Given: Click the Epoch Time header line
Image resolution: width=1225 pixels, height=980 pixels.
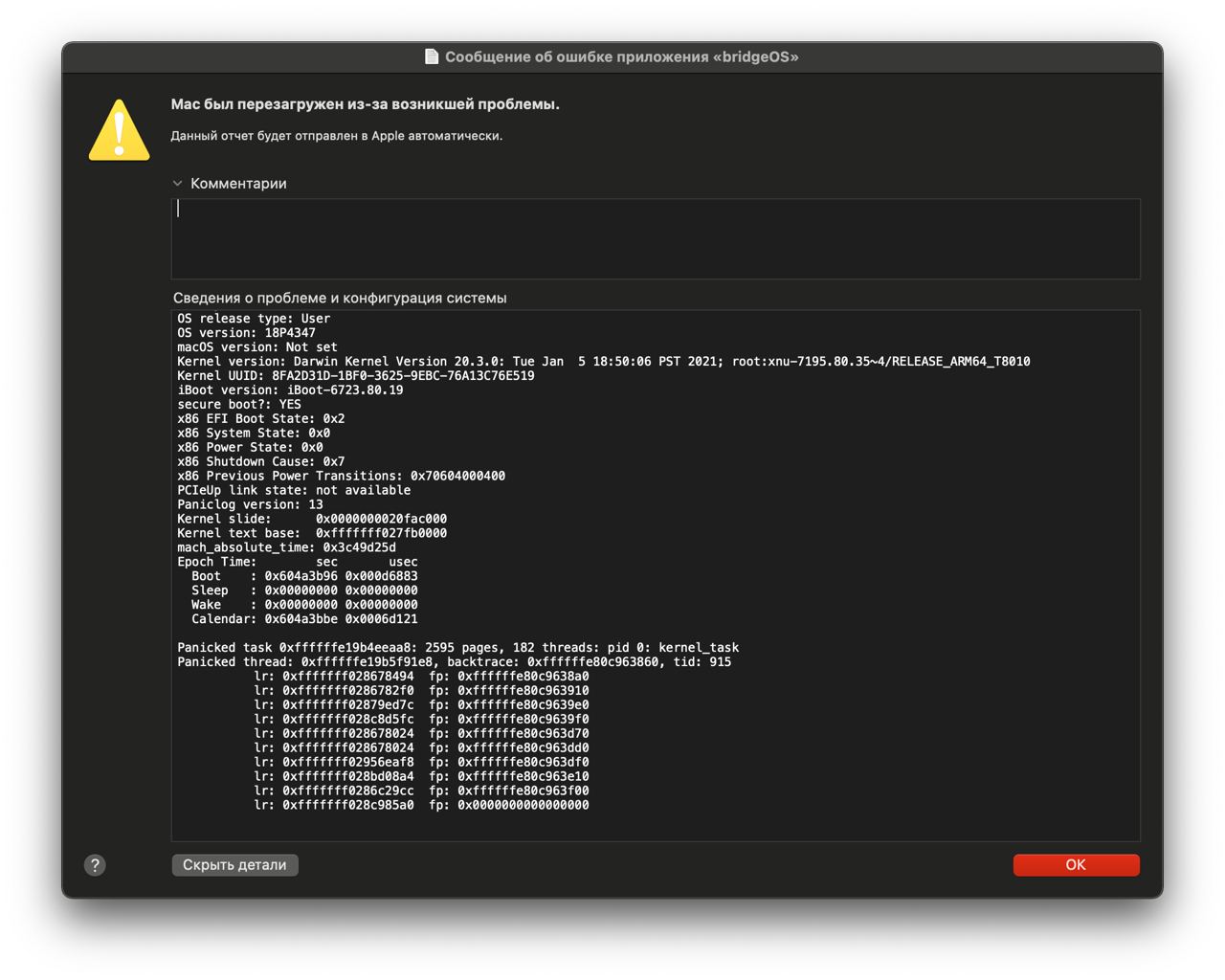Looking at the screenshot, I should pyautogui.click(x=298, y=563).
